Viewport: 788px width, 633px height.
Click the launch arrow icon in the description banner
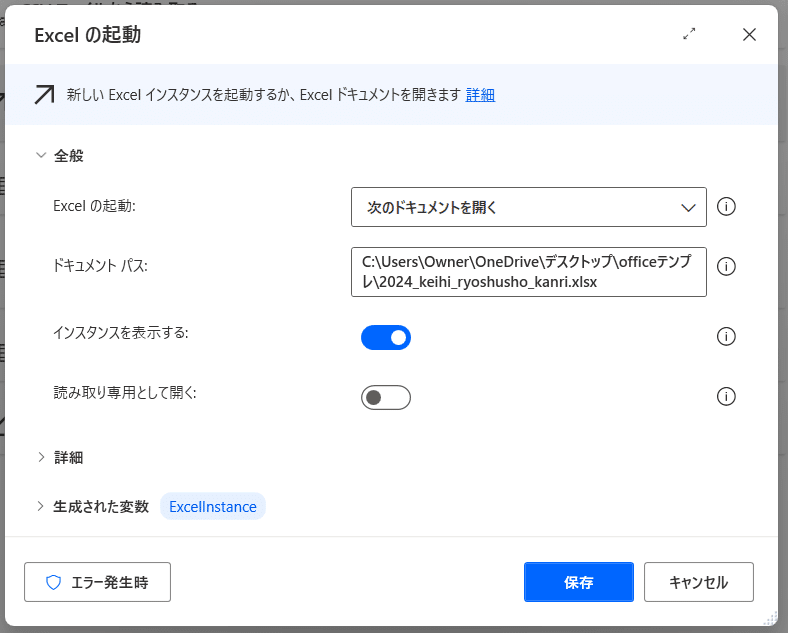[x=44, y=94]
